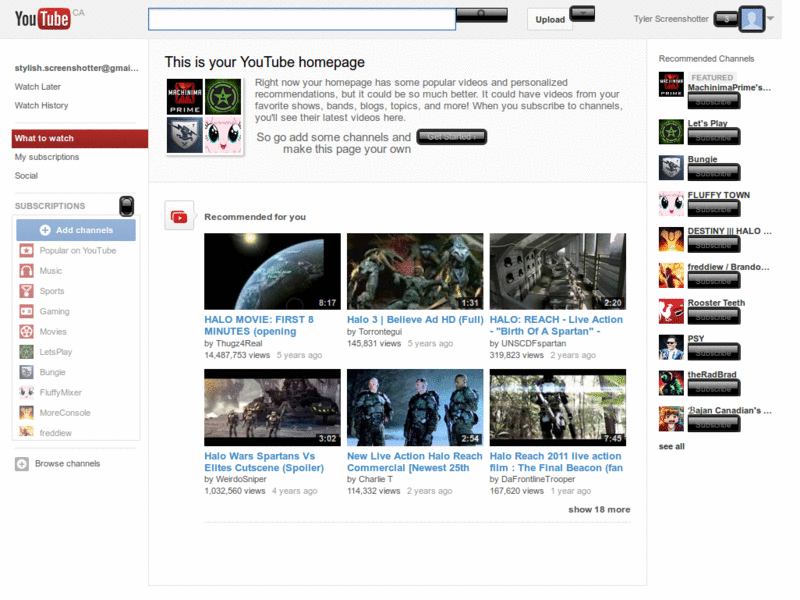This screenshot has width=800, height=600.
Task: Open Halo Reach 2011 live action film title
Action: tap(556, 462)
